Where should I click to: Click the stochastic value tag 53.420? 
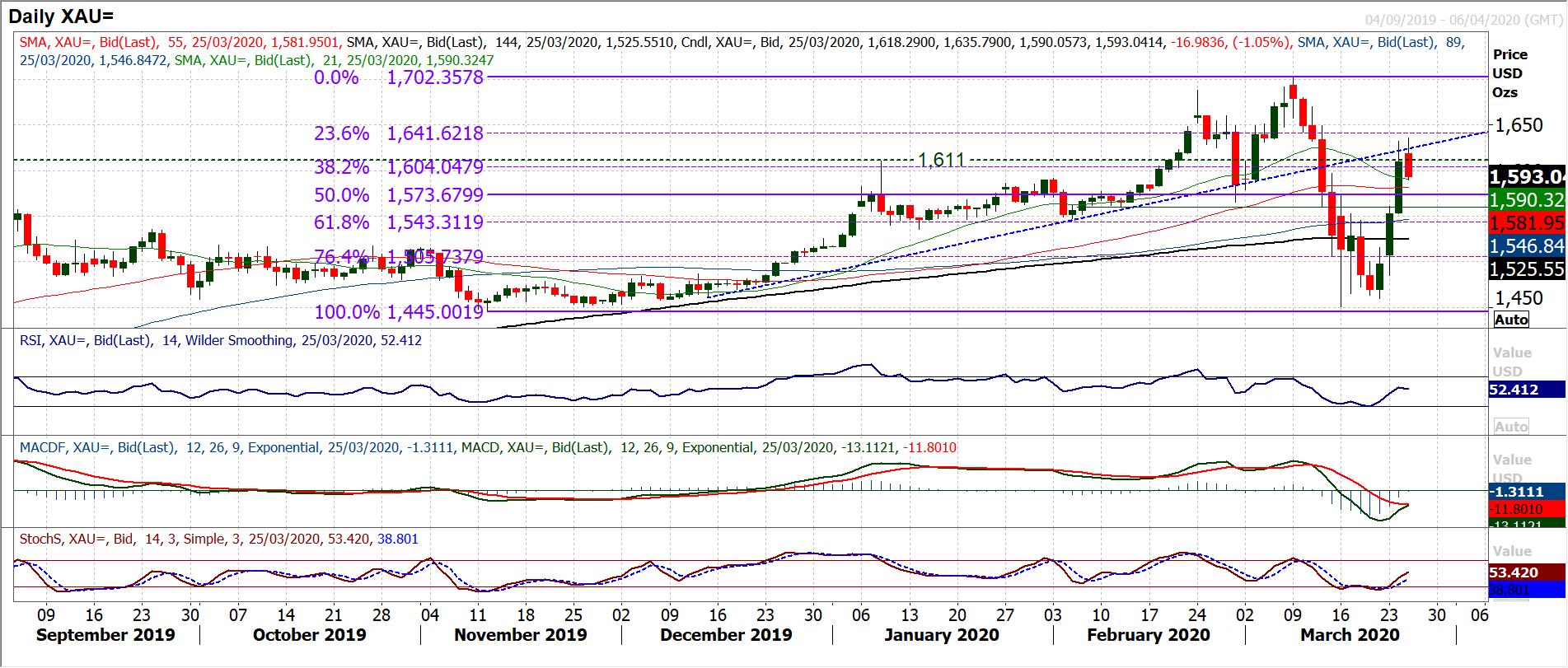coord(1527,572)
